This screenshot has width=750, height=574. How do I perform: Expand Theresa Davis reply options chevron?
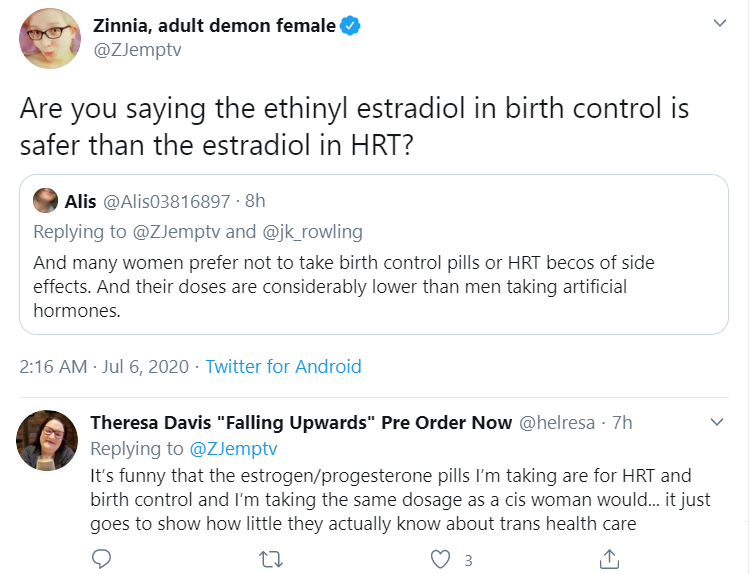point(717,422)
